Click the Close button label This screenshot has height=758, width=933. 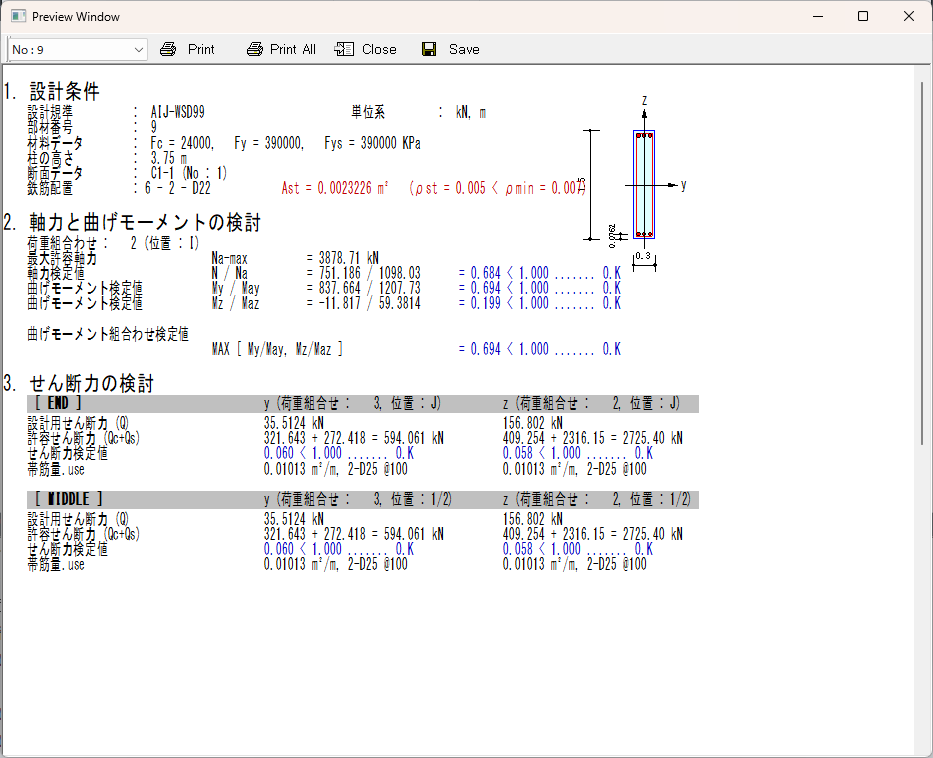[x=379, y=49]
